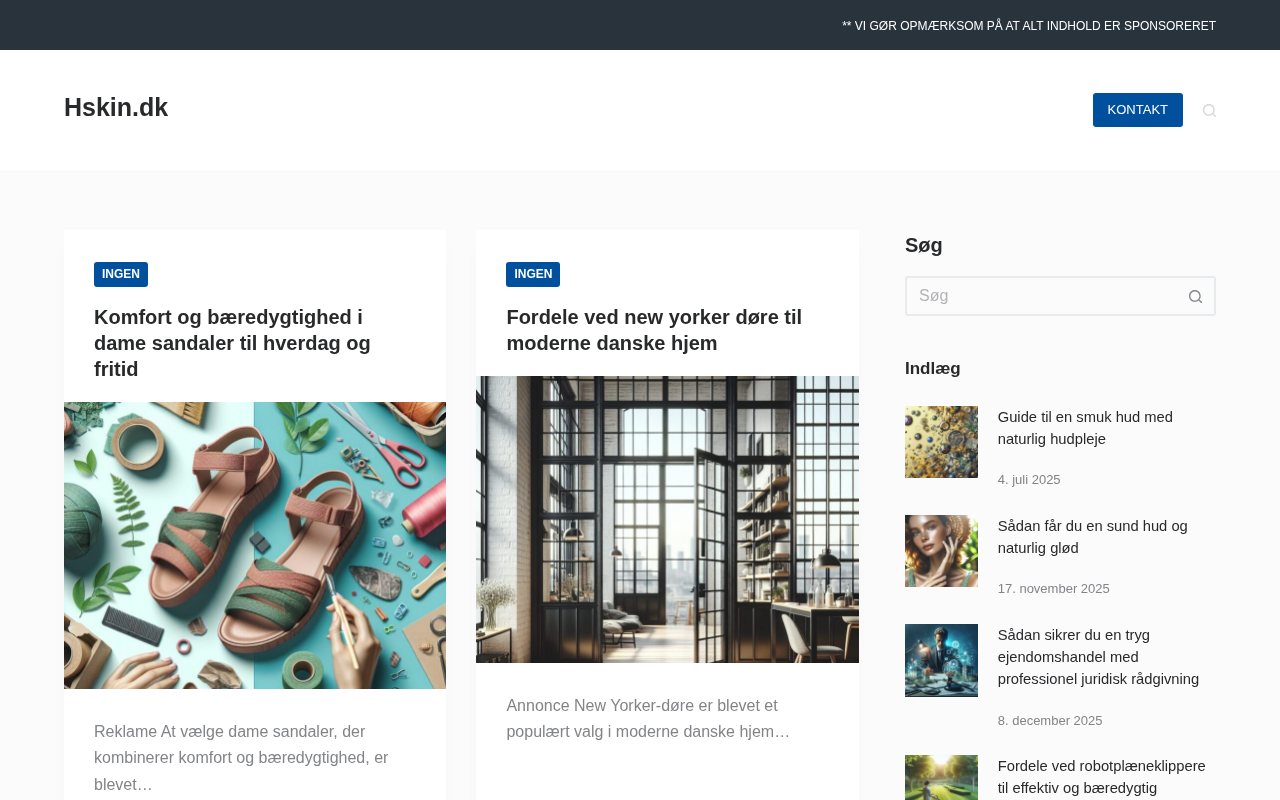
Task: Open the New Yorker doors featured image
Action: point(667,519)
